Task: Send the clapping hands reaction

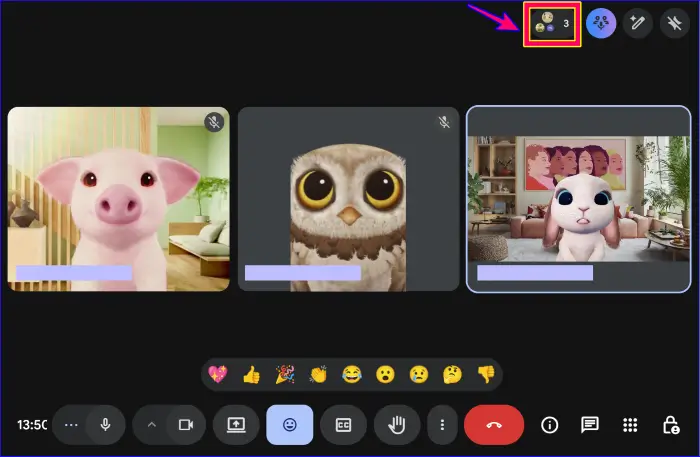Action: click(318, 374)
